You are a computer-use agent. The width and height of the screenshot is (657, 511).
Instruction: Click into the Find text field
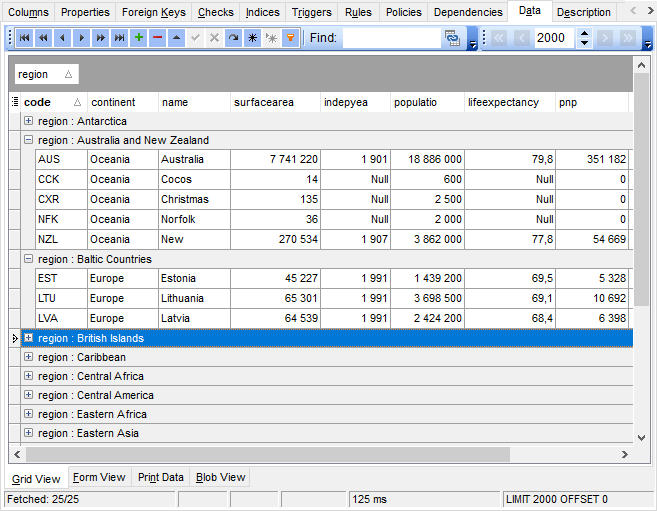[x=390, y=38]
